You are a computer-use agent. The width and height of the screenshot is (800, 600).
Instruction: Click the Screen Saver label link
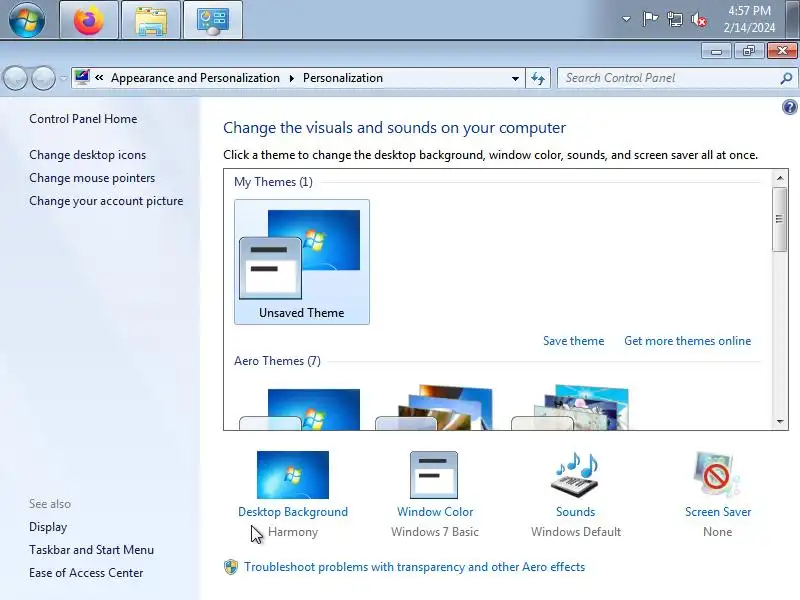click(x=718, y=512)
